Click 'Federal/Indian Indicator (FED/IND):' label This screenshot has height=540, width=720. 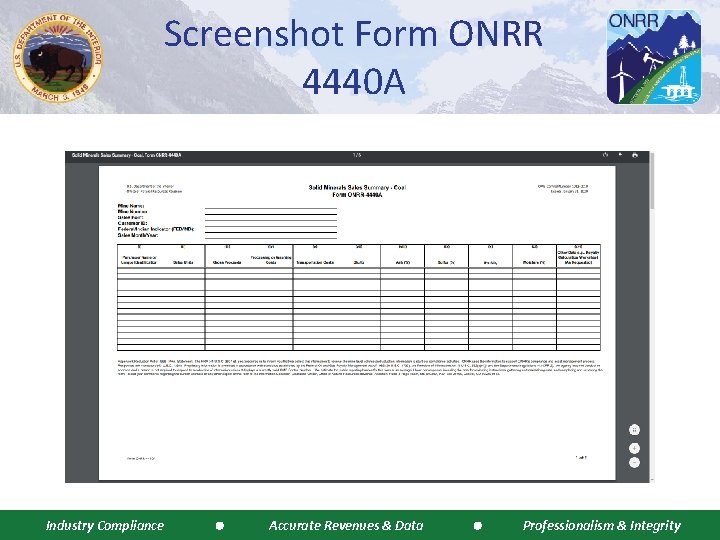[156, 229]
